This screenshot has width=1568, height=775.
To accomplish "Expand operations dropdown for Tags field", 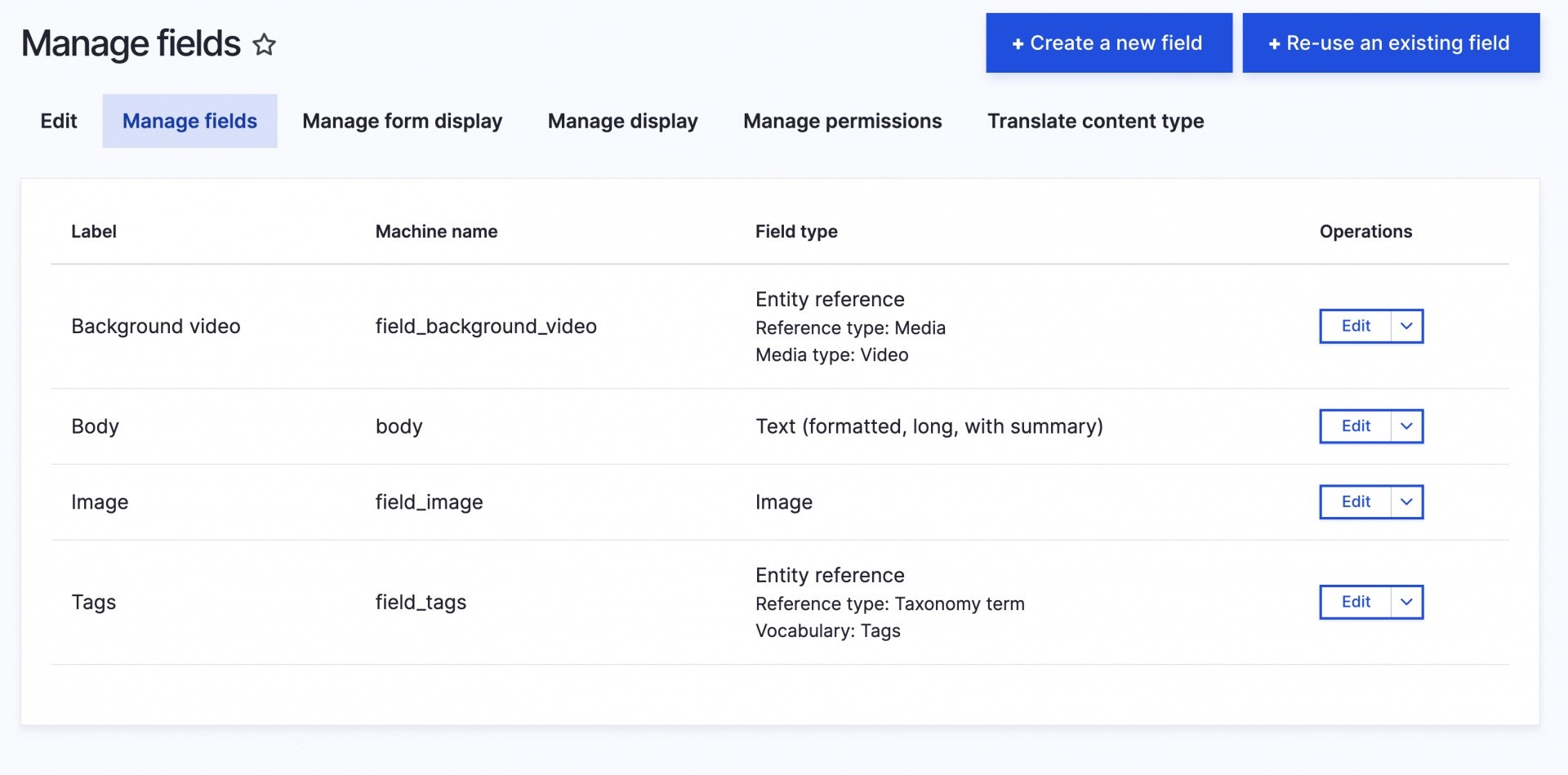I will (x=1406, y=602).
